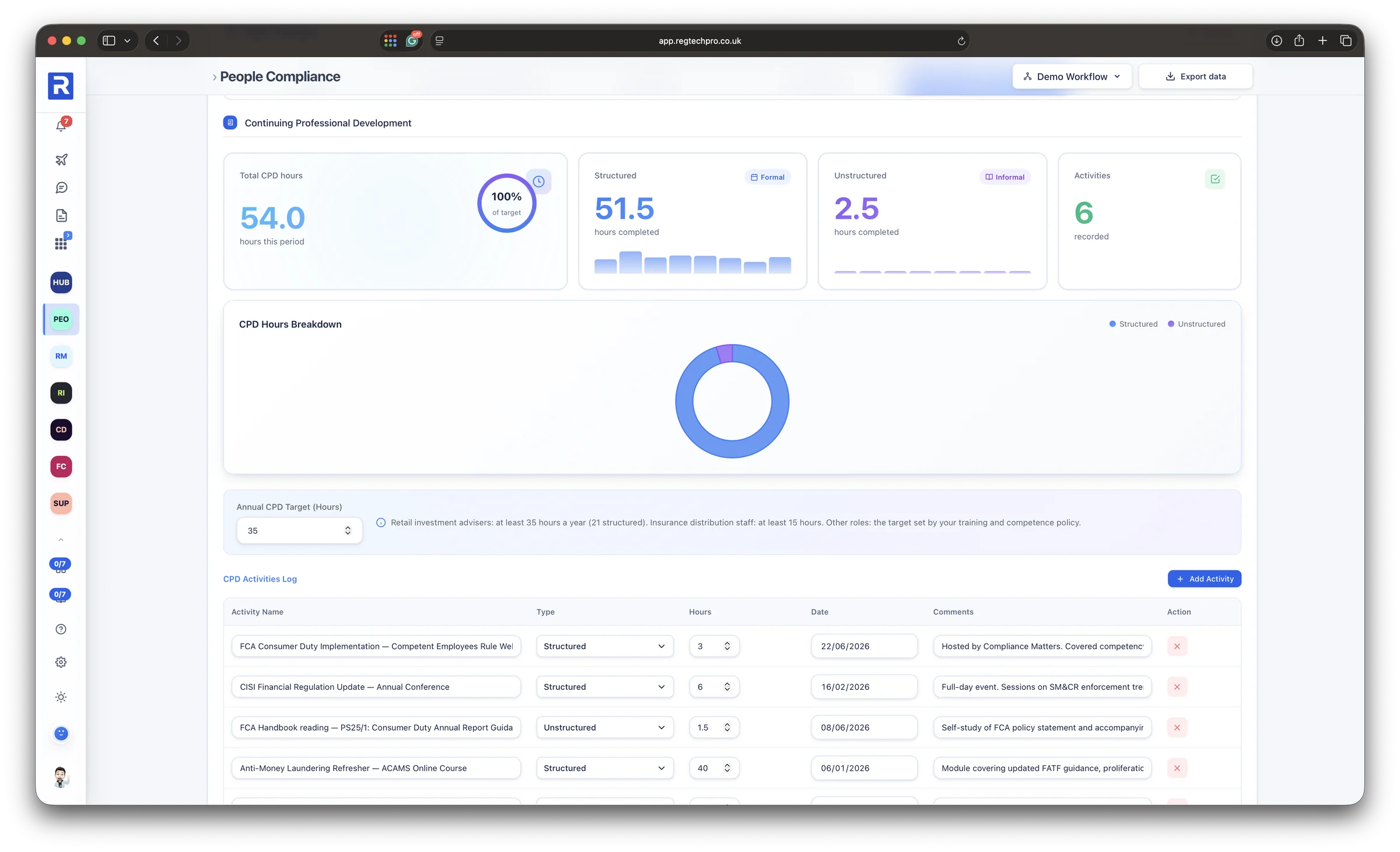Open the documents icon in sidebar
1400x852 pixels.
[61, 216]
